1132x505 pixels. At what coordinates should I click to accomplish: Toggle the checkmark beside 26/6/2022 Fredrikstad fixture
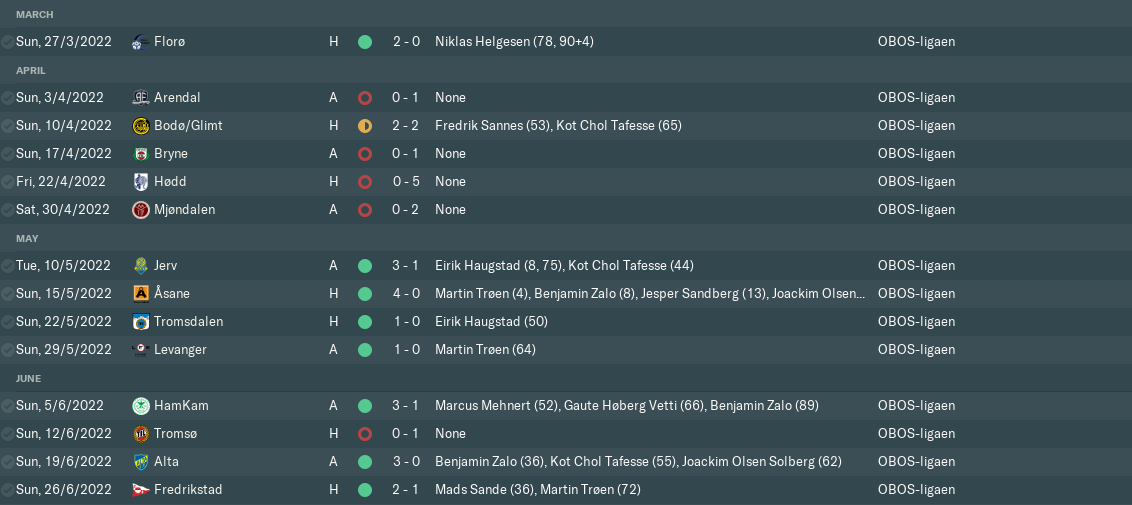[8, 490]
